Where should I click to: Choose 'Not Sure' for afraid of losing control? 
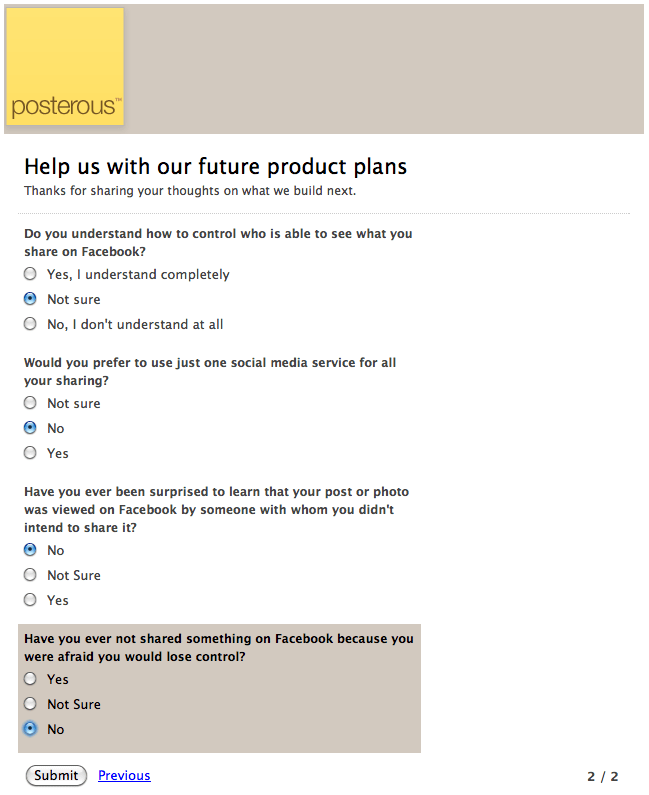point(30,704)
